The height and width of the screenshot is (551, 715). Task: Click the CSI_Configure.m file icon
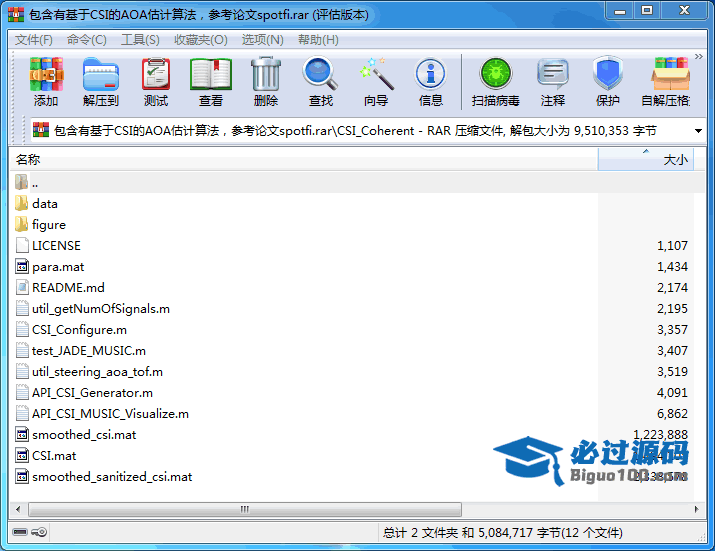[22, 329]
